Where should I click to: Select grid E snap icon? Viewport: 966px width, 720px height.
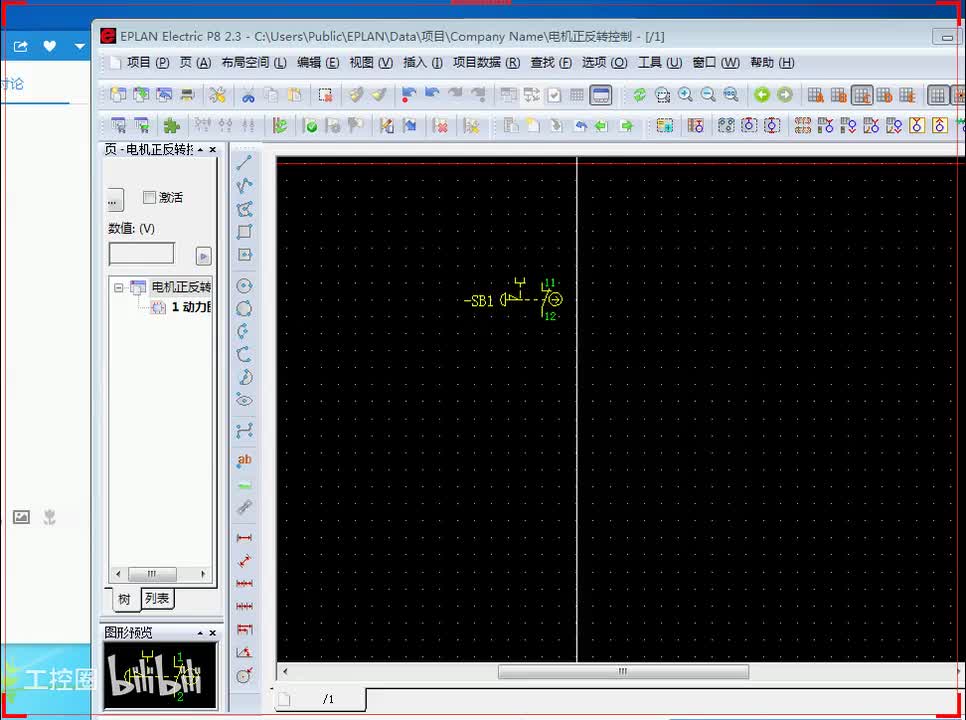coord(907,95)
